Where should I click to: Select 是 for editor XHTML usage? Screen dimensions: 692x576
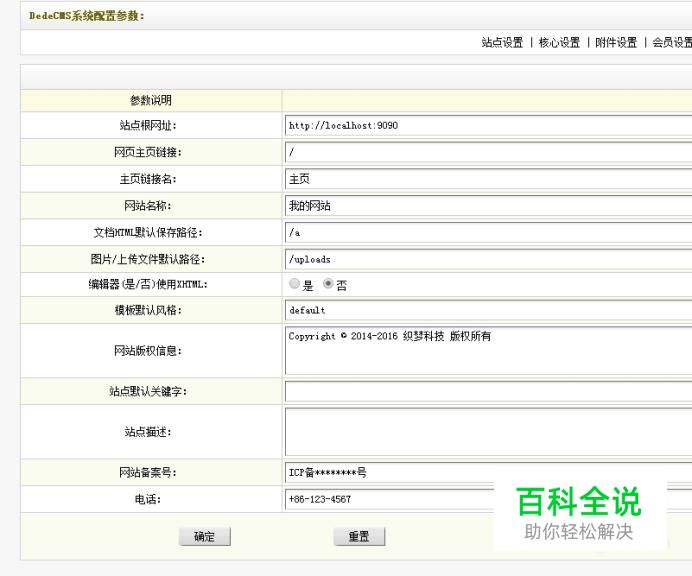pyautogui.click(x=294, y=284)
